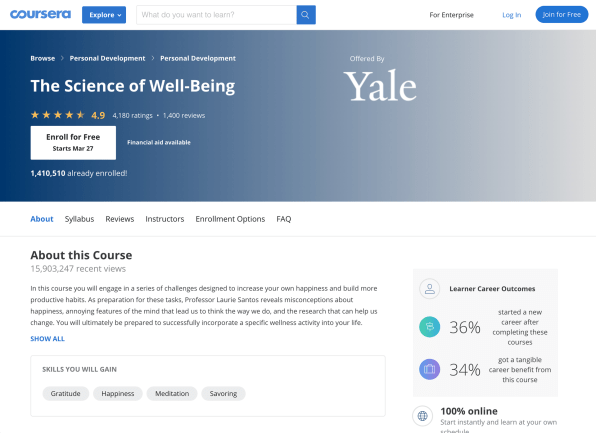Select the Enrollment Options tab
Viewport: 596px width, 433px height.
point(230,219)
